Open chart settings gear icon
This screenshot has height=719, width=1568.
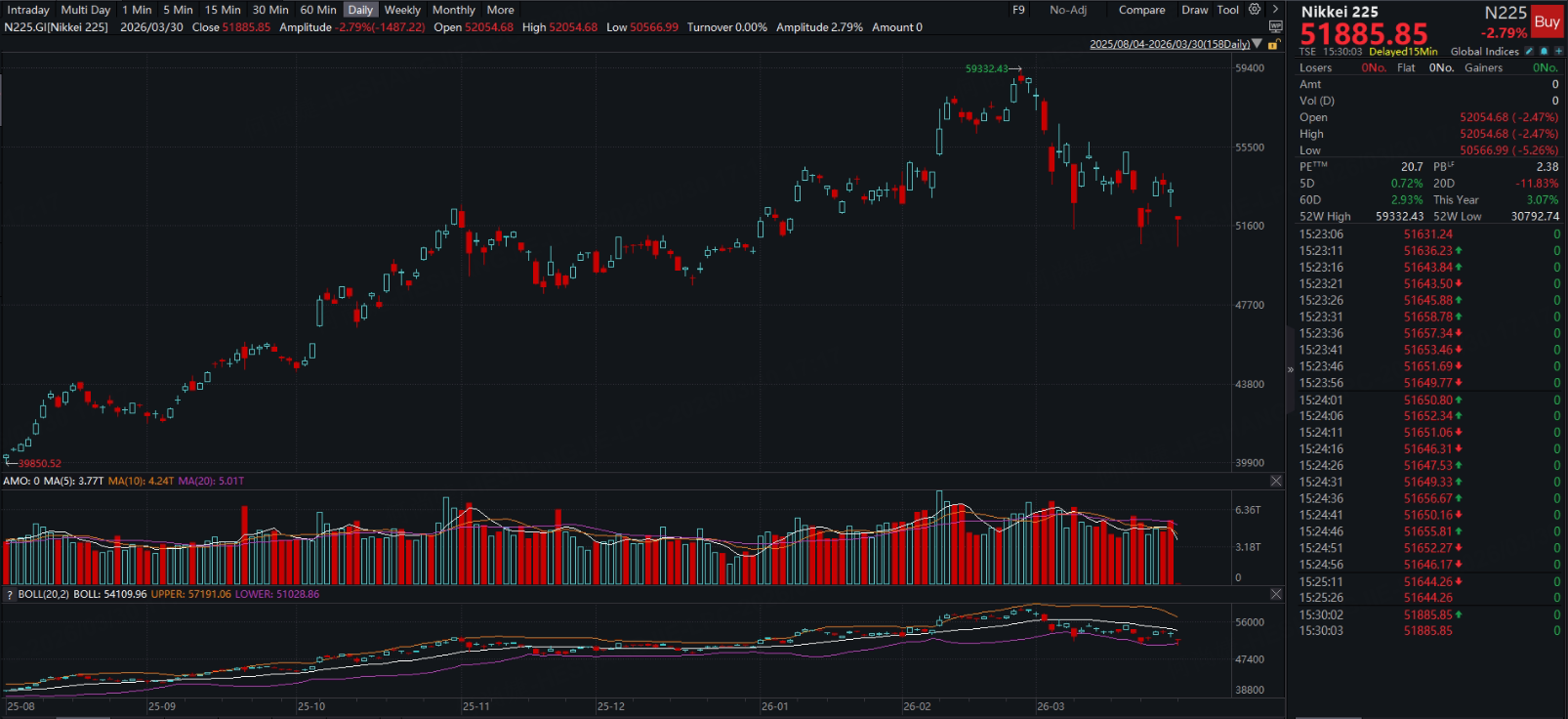[x=1255, y=10]
